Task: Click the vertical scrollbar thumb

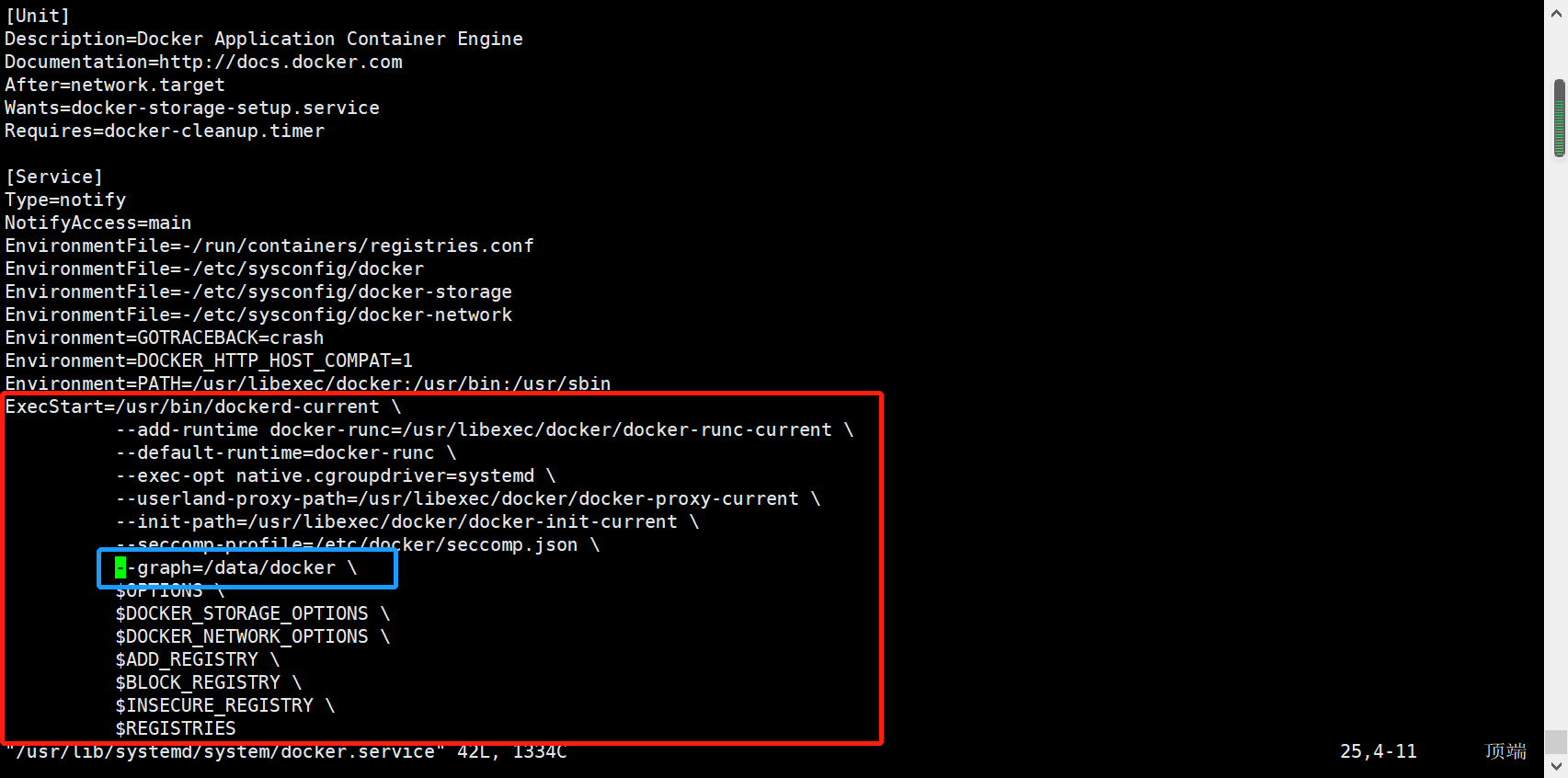Action: coord(1559,118)
